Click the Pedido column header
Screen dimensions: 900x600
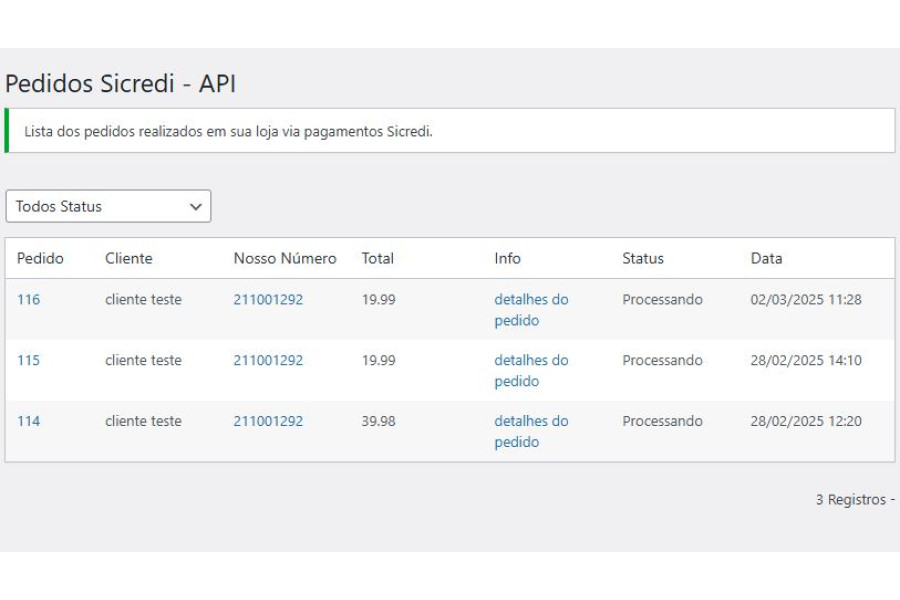point(40,258)
